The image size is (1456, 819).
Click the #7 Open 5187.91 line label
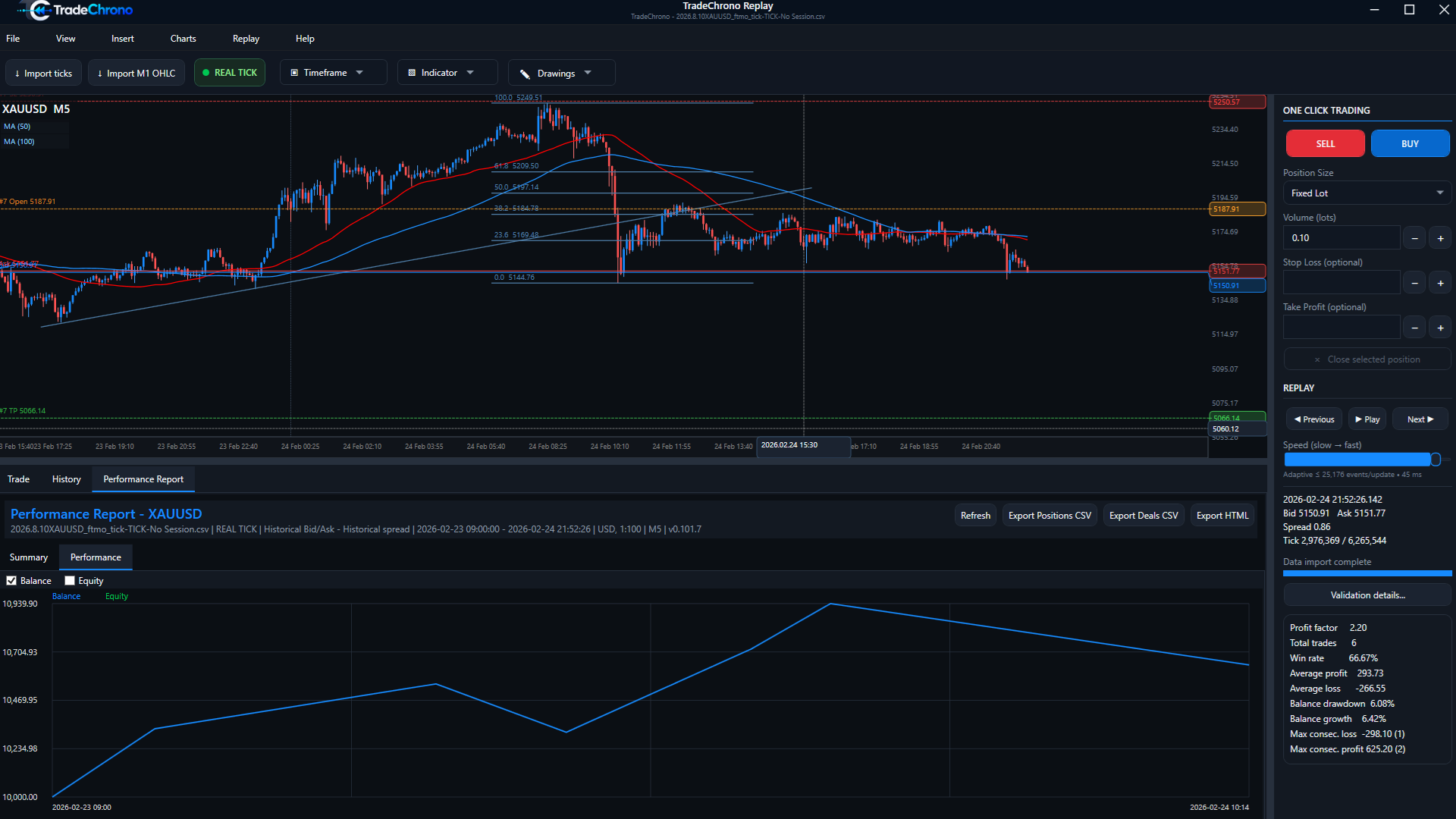(x=28, y=202)
